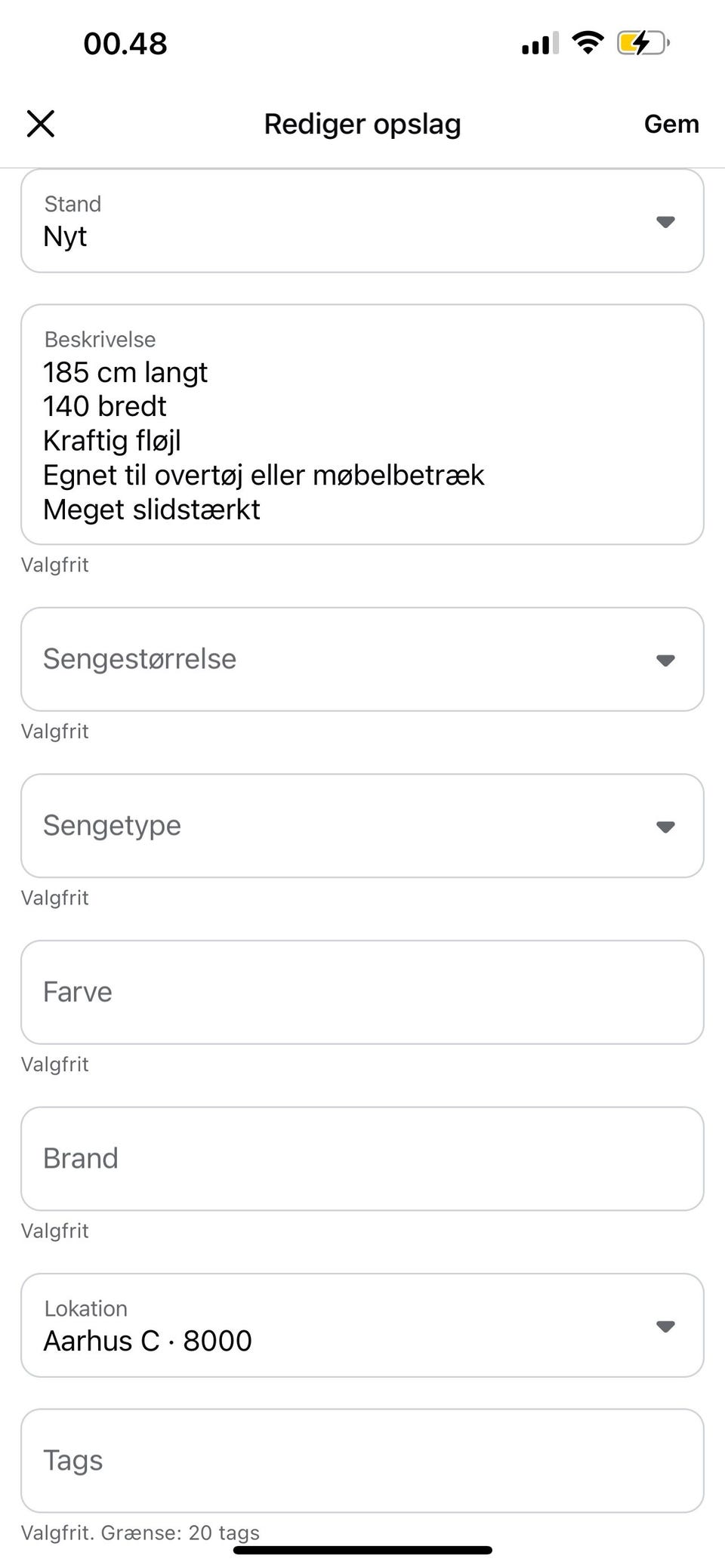The width and height of the screenshot is (725, 1568).
Task: Enter a brand in Brand field
Action: tap(362, 1159)
